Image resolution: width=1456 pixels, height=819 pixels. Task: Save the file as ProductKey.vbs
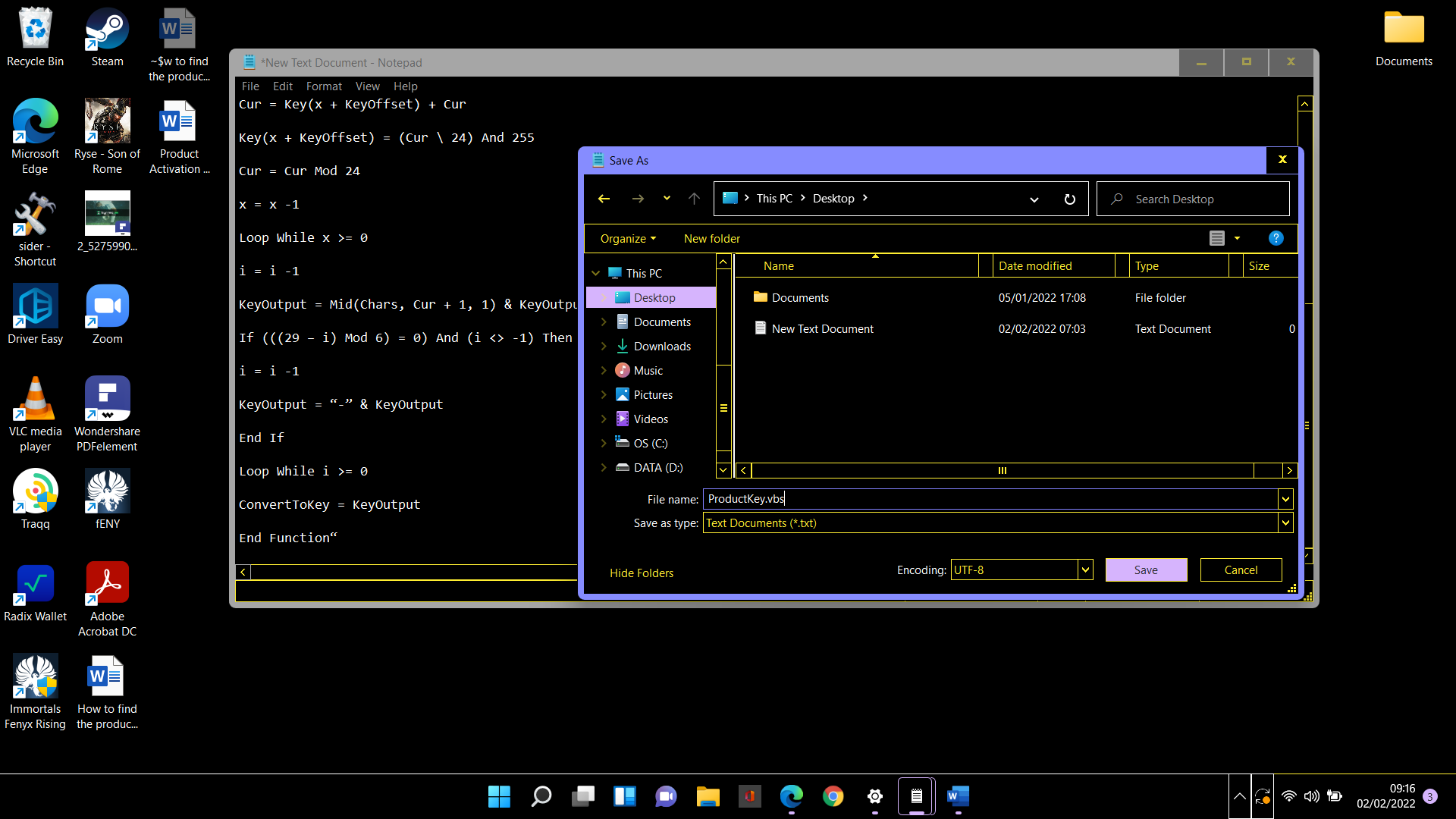(x=1146, y=570)
